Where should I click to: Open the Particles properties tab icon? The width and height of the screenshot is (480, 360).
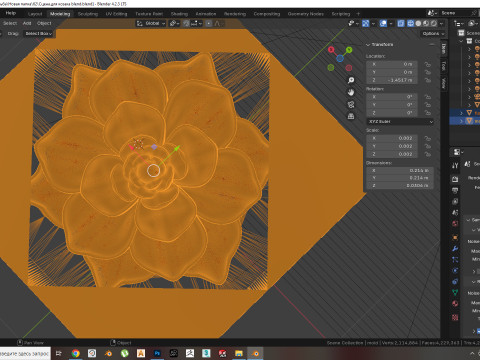point(455,260)
